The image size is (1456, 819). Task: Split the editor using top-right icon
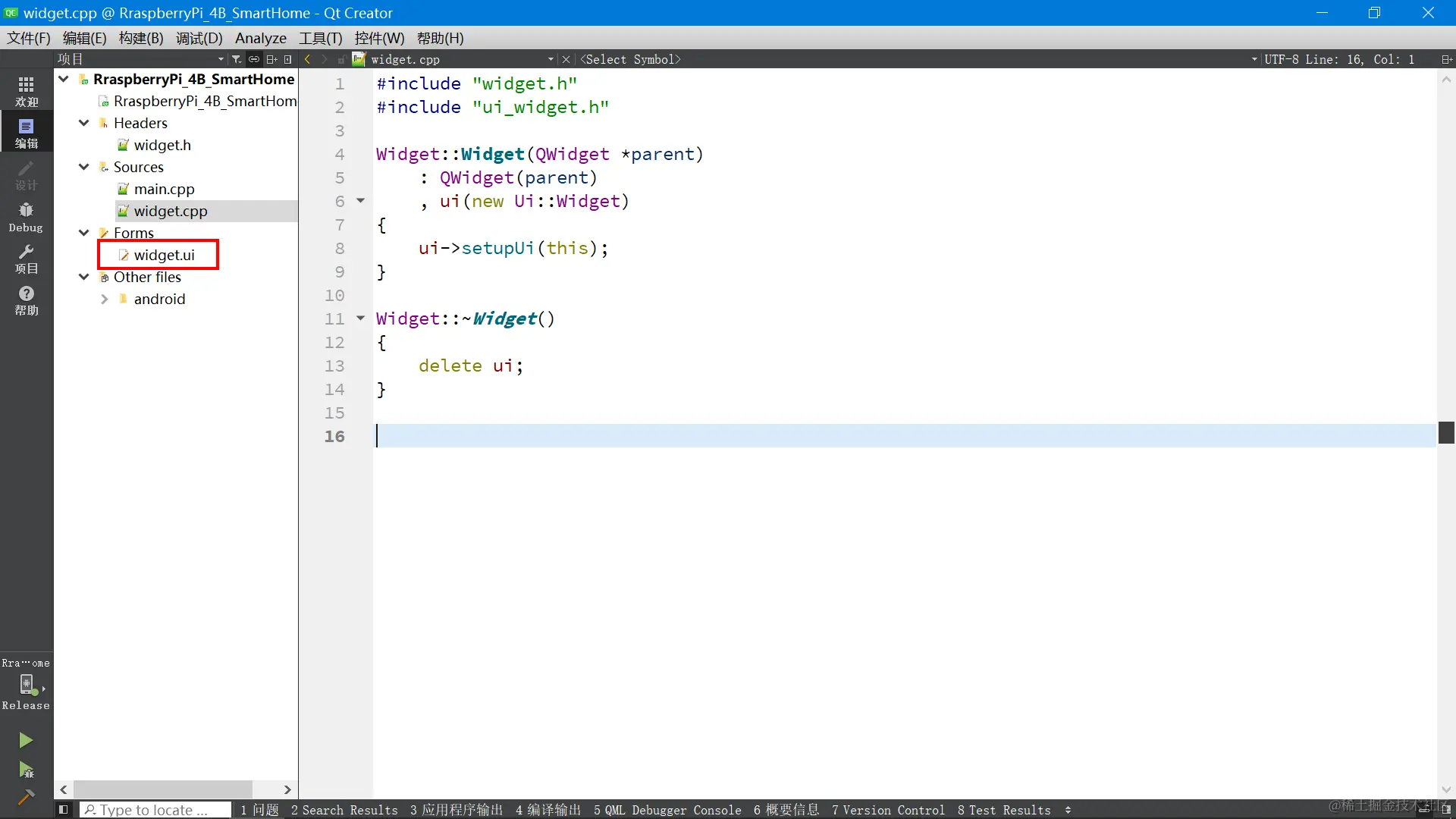(x=1446, y=59)
